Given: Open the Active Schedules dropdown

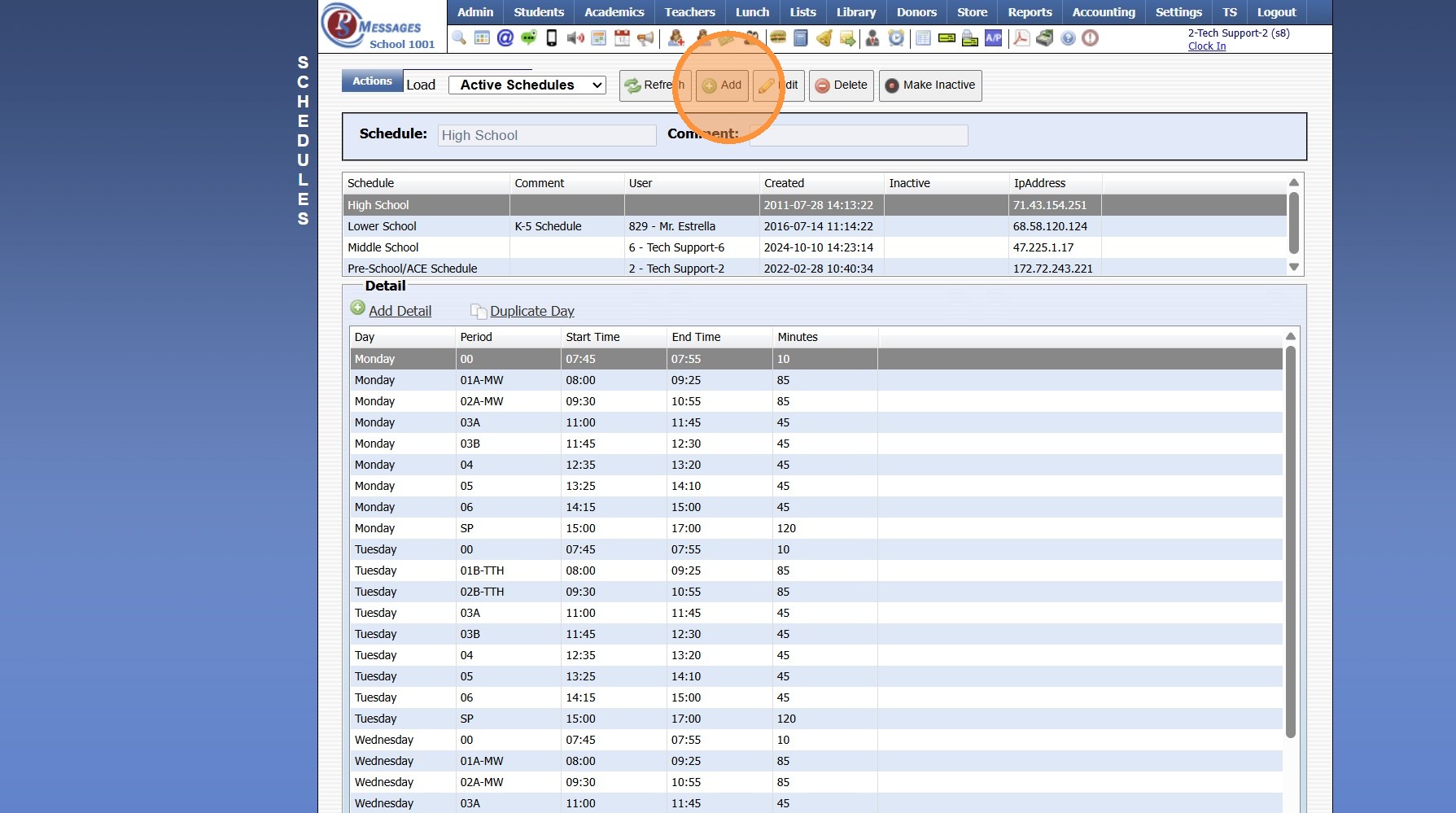Looking at the screenshot, I should (527, 85).
